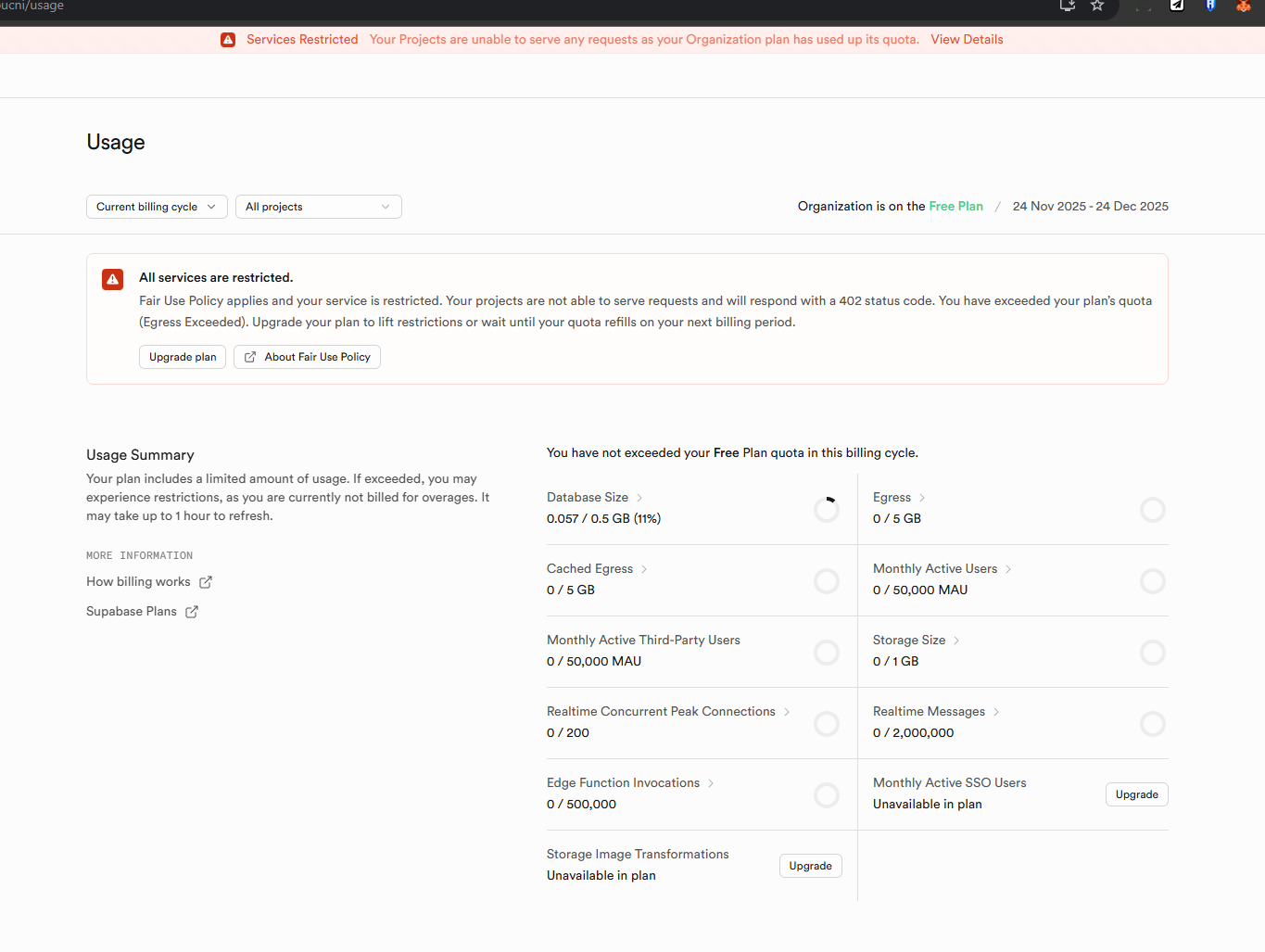Click the Upgrade plan button

183,357
